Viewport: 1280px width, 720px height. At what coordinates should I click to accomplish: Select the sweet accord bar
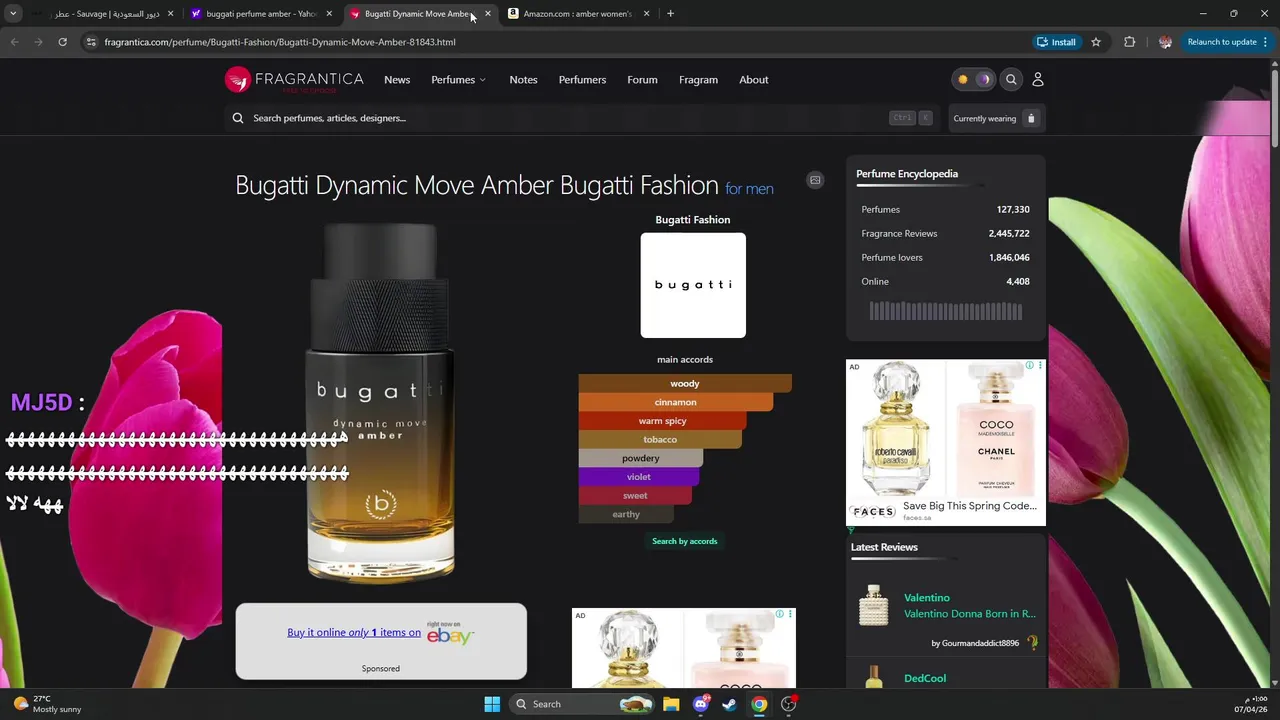(x=635, y=496)
